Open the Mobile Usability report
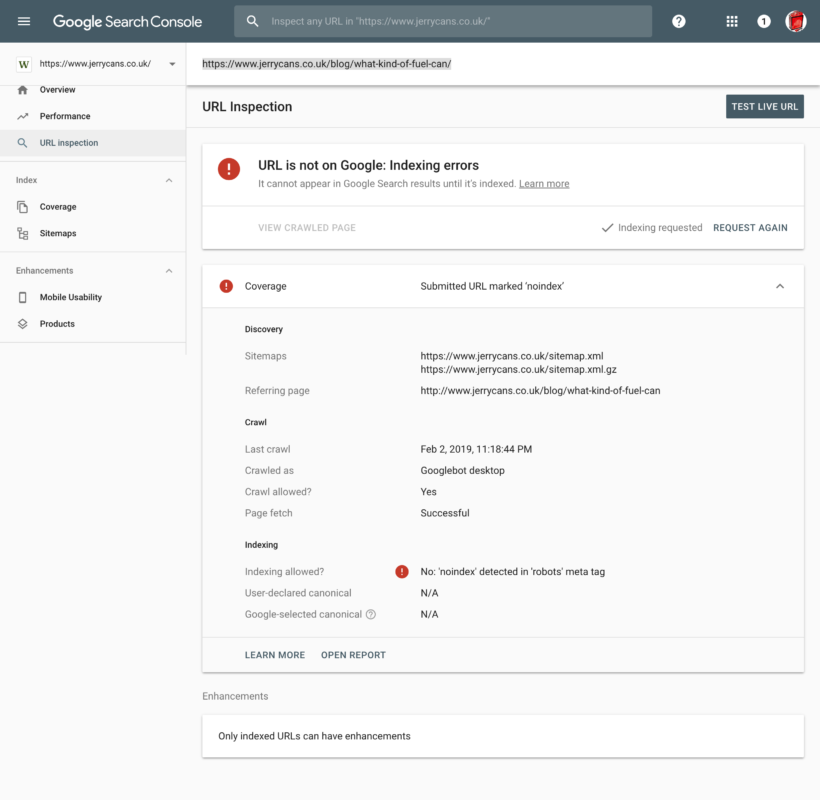Image resolution: width=820 pixels, height=800 pixels. point(70,297)
